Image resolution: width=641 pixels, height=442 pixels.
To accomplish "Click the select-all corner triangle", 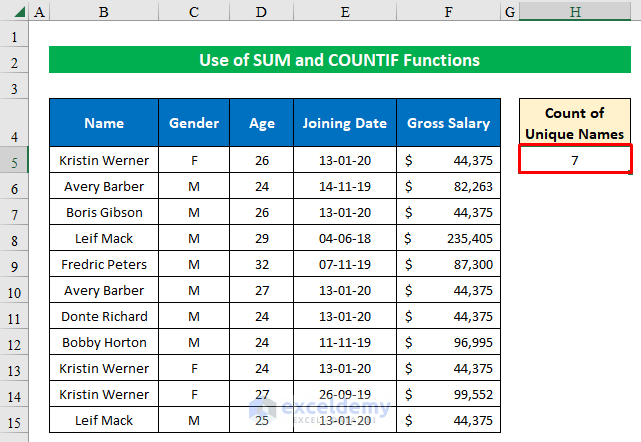I will (14, 12).
